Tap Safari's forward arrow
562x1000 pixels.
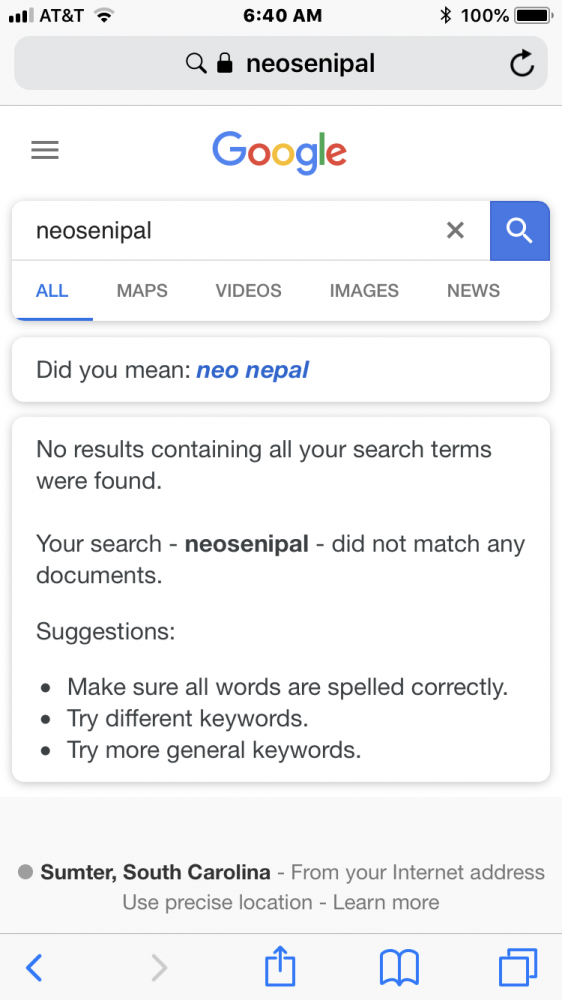click(x=159, y=968)
